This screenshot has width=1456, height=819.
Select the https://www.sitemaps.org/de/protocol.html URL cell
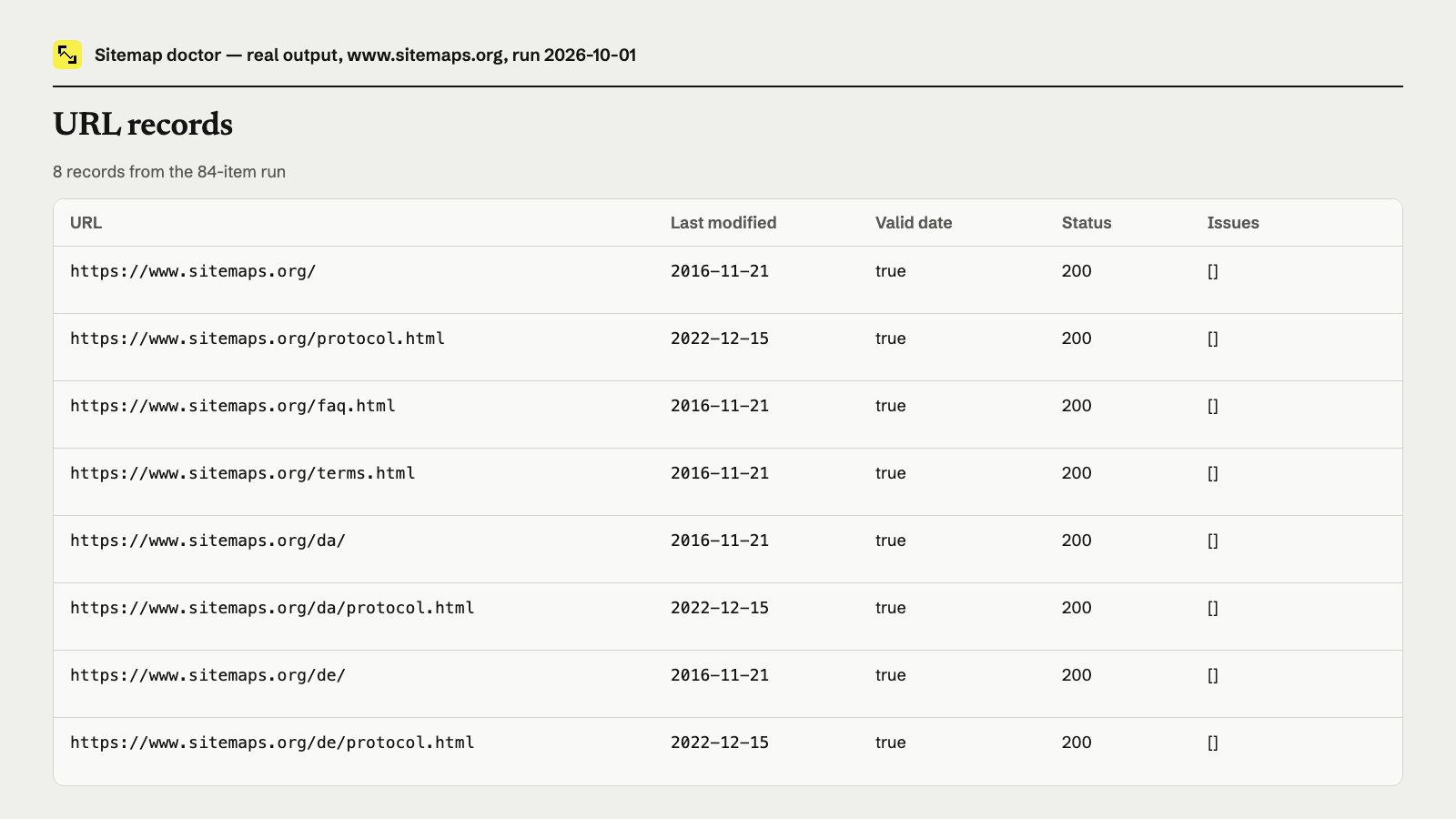pyautogui.click(x=272, y=743)
